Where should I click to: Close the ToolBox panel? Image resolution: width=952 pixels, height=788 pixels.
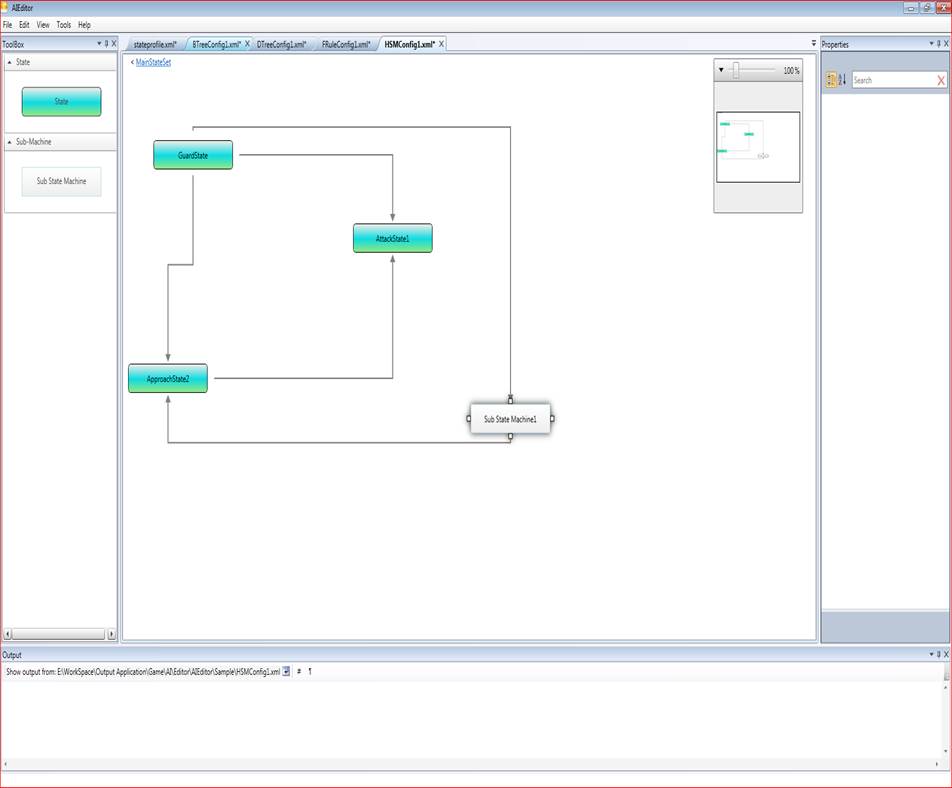point(114,44)
